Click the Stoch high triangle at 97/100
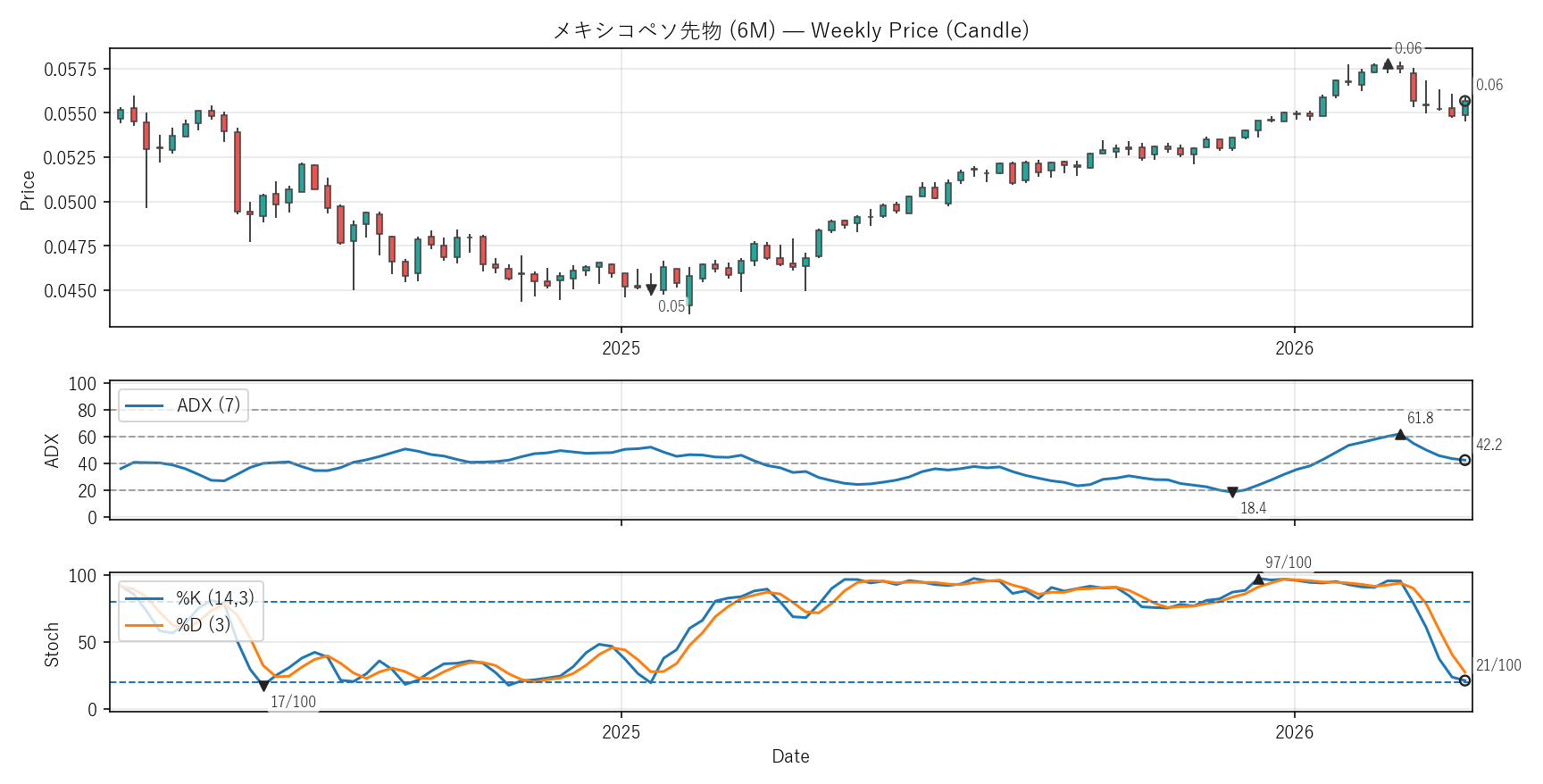The height and width of the screenshot is (784, 1543). tap(1258, 580)
